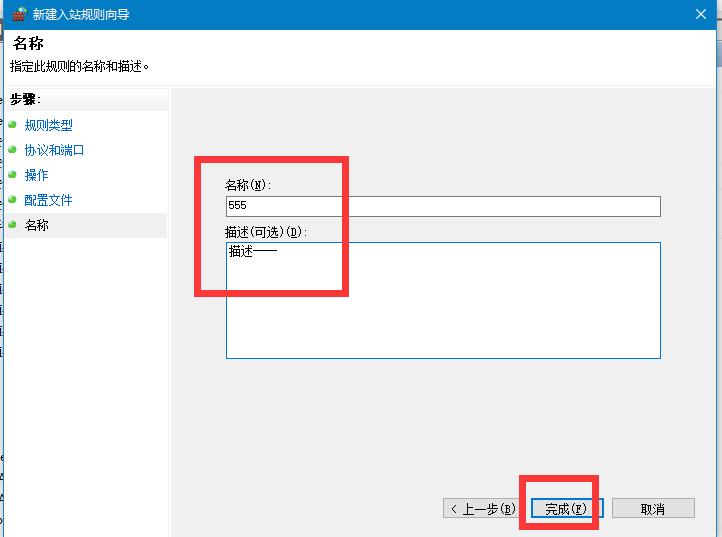This screenshot has width=722, height=537.
Task: Click green bullet beside 操作
Action: (x=12, y=174)
